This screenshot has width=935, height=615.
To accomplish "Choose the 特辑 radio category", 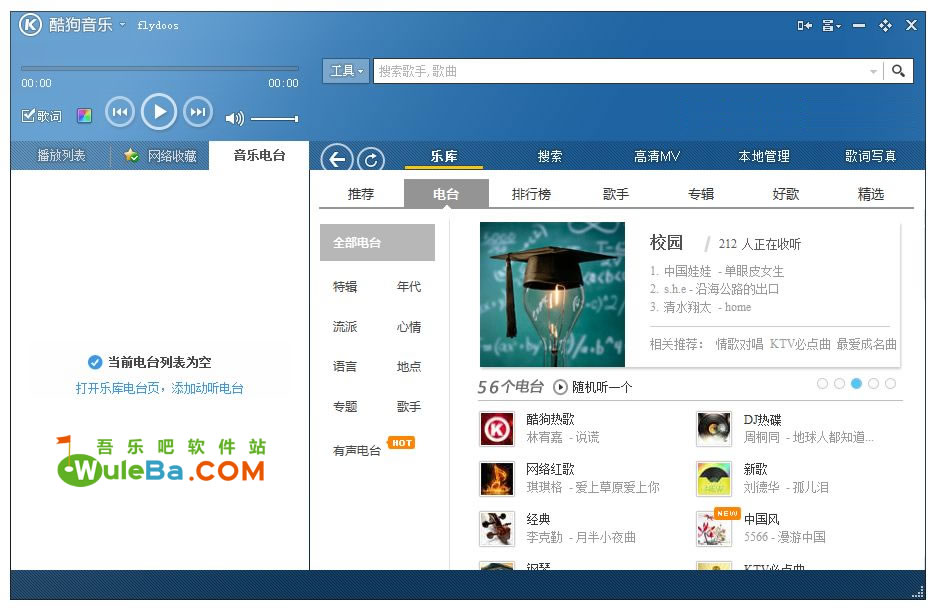I will pos(345,286).
